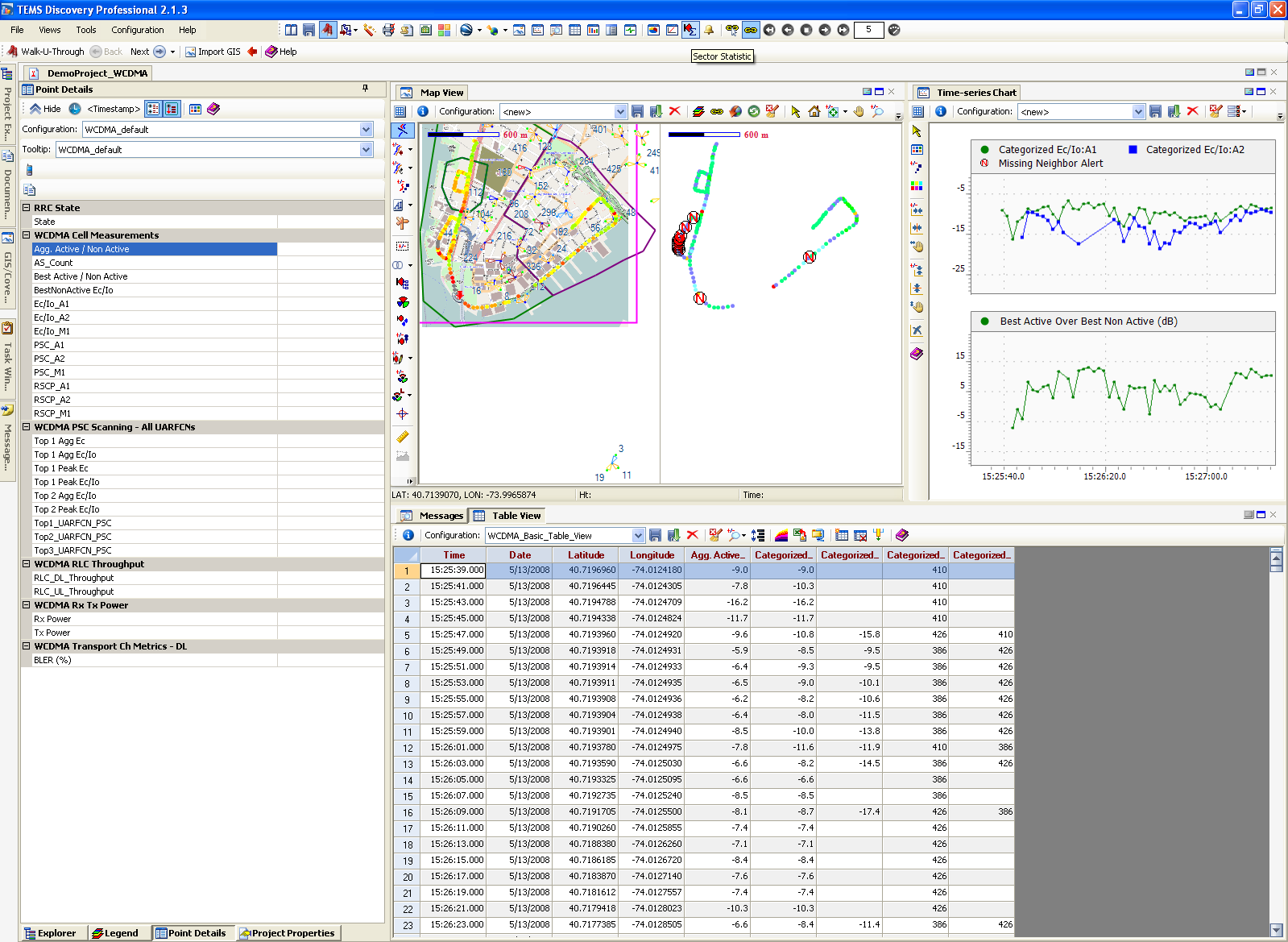This screenshot has height=942, width=1288.
Task: Toggle the highlighted synchronize link icon
Action: (751, 30)
